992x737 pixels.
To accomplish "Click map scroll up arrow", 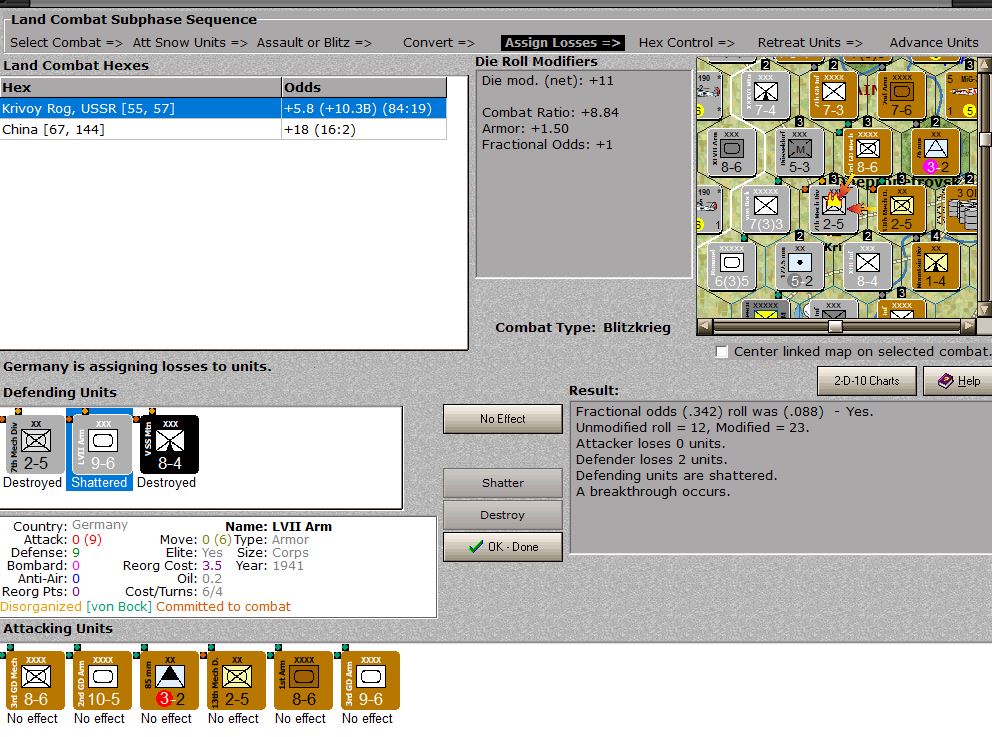I will click(x=985, y=65).
